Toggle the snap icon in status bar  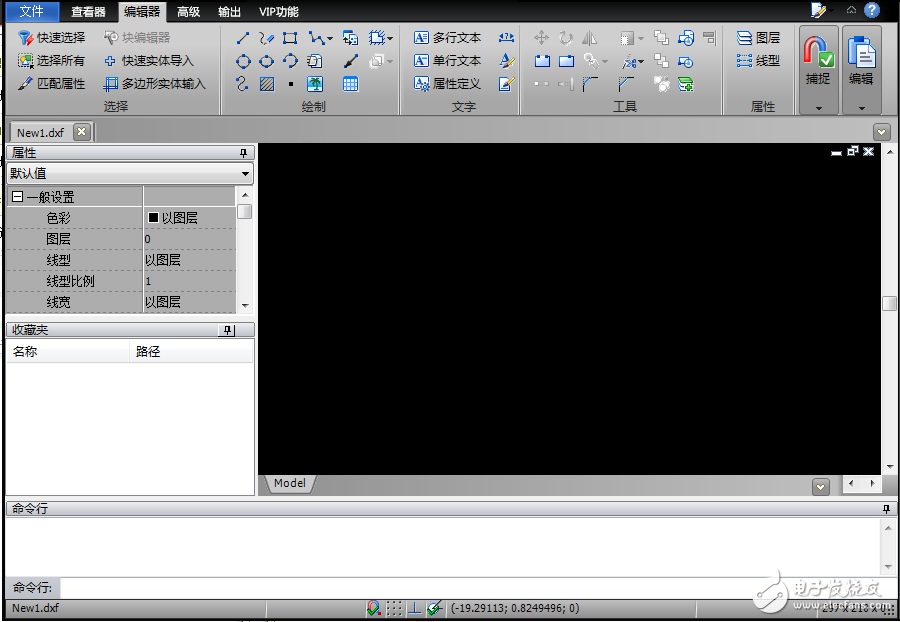[x=373, y=608]
